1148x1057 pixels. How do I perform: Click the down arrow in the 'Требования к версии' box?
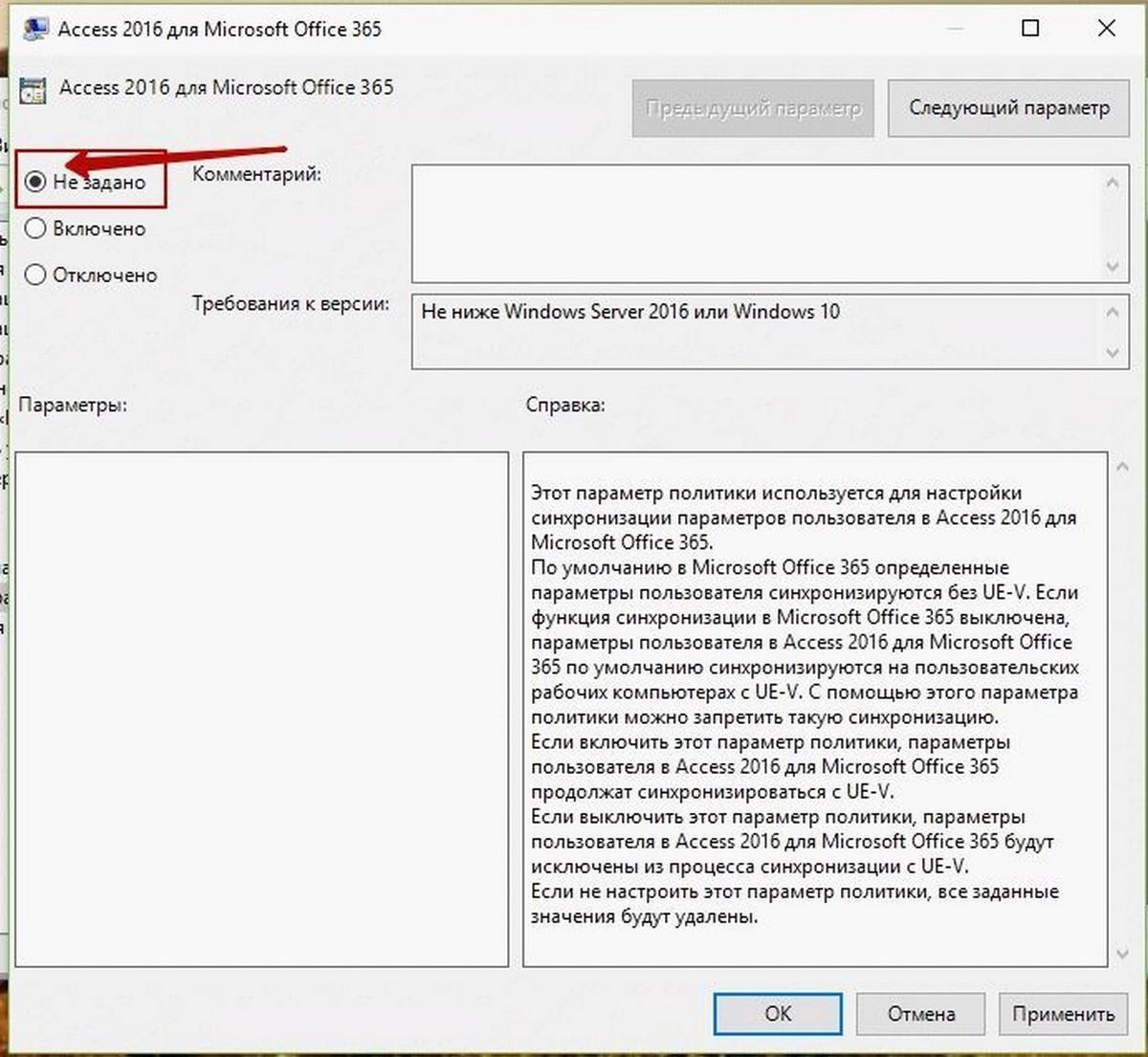1113,353
